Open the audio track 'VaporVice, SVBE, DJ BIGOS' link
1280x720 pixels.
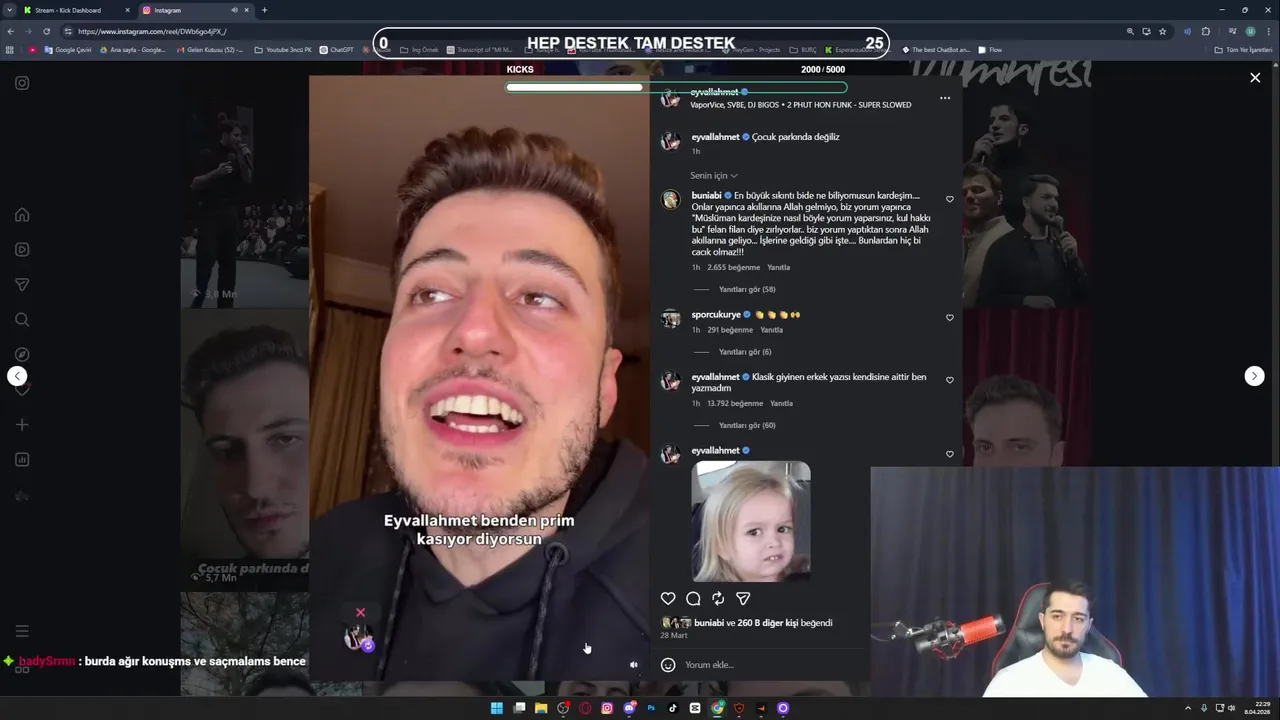pyautogui.click(x=800, y=105)
